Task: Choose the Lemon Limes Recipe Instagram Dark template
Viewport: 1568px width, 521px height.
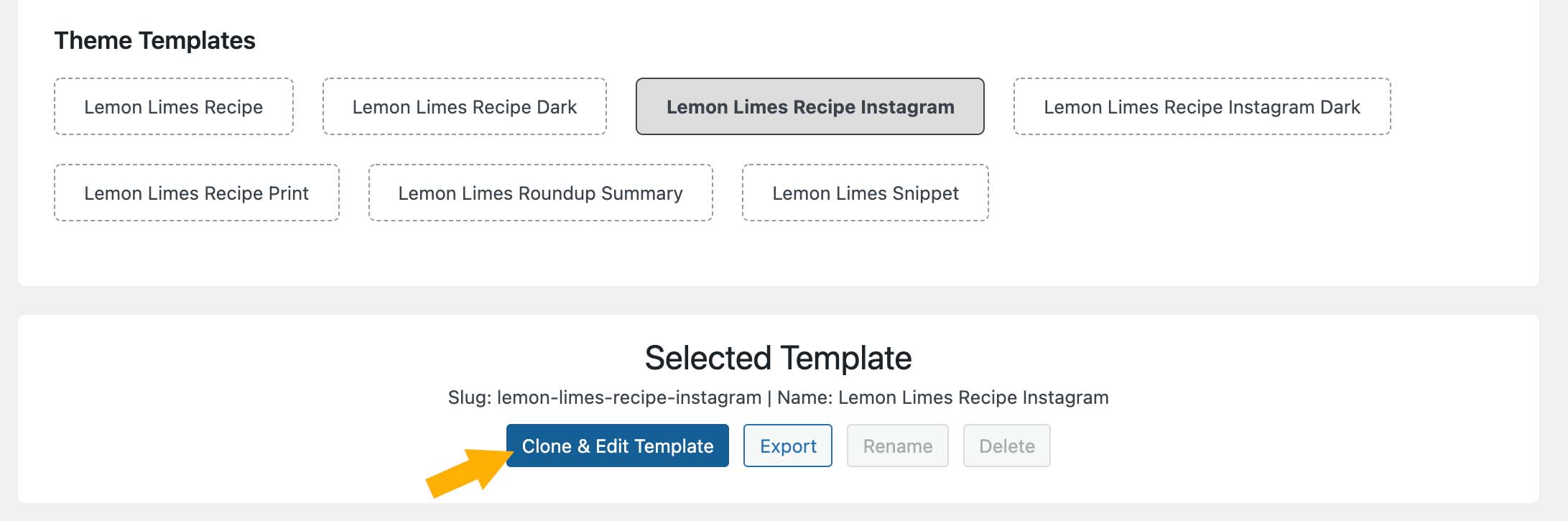Action: 1202,106
